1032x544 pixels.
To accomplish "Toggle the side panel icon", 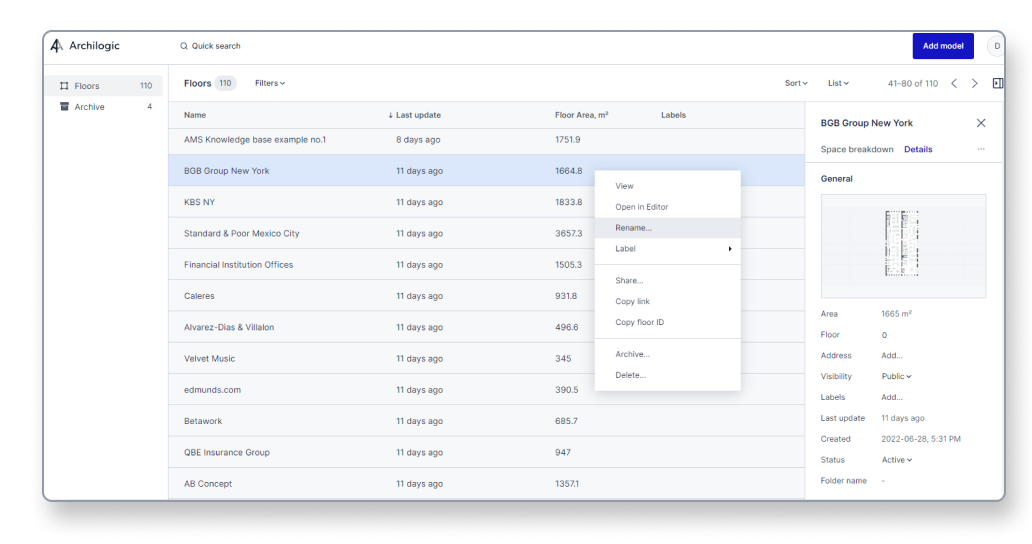I will pyautogui.click(x=998, y=84).
